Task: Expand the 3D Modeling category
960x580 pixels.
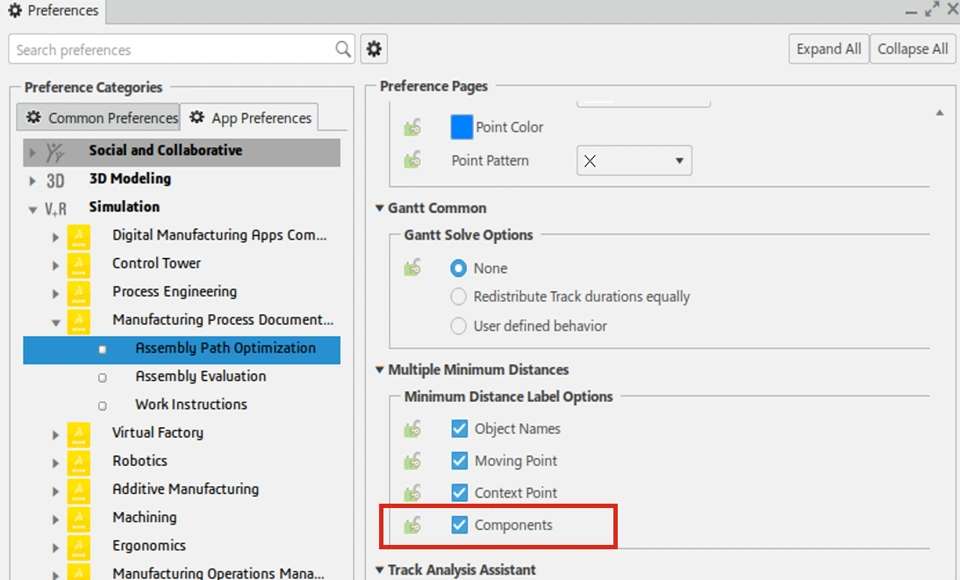Action: 32,179
